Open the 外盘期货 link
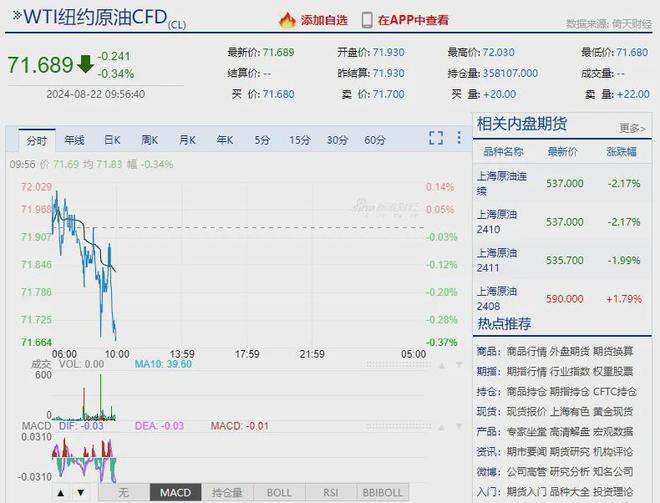The width and height of the screenshot is (660, 503). point(570,351)
